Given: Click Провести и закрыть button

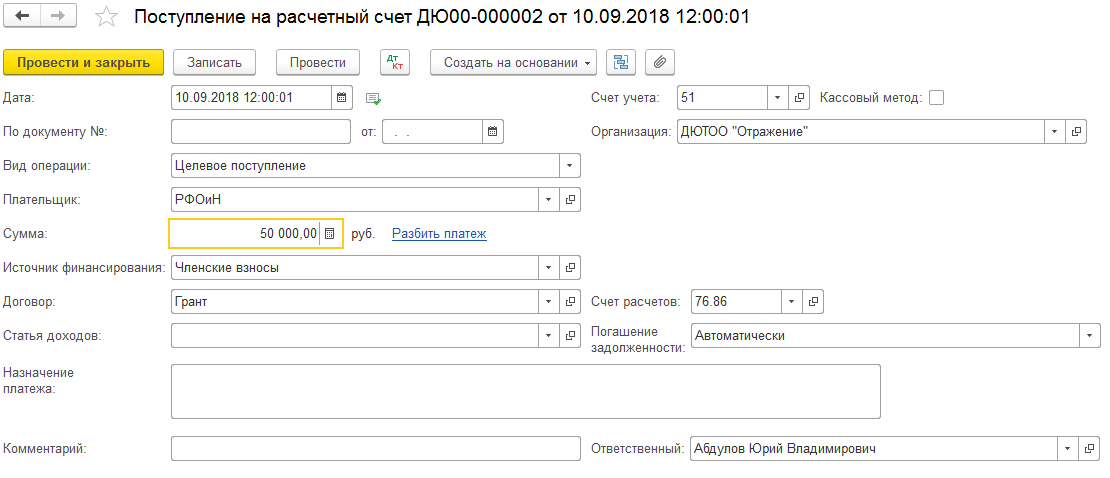Looking at the screenshot, I should [84, 62].
